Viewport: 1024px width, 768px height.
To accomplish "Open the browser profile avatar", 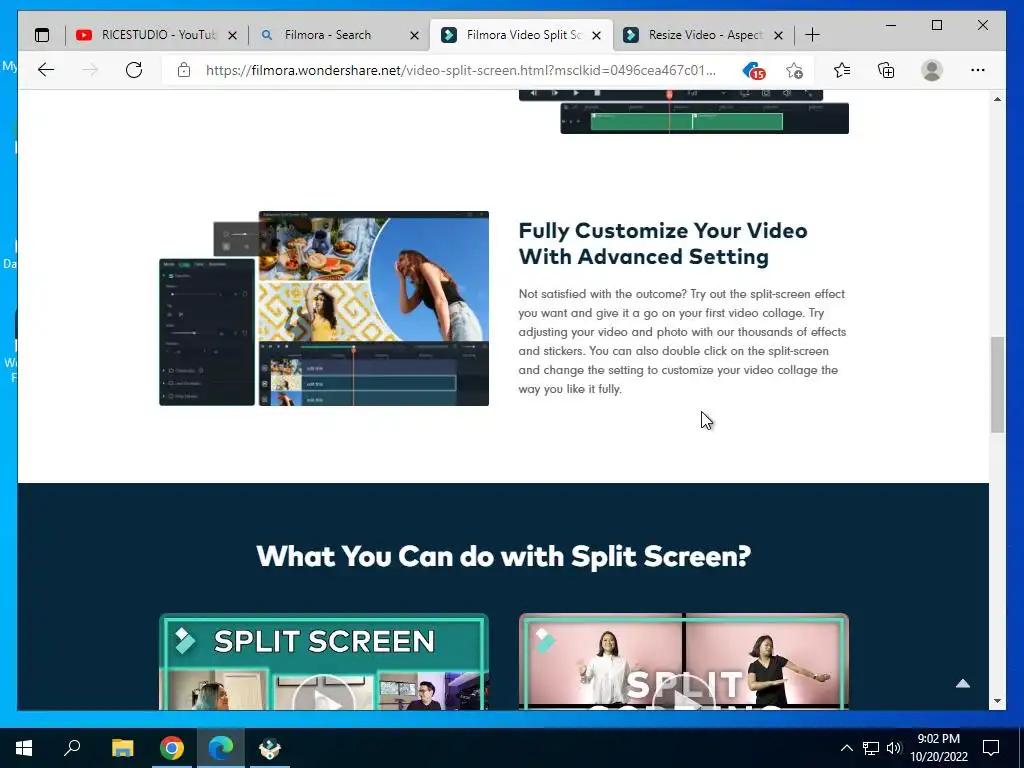I will (932, 70).
